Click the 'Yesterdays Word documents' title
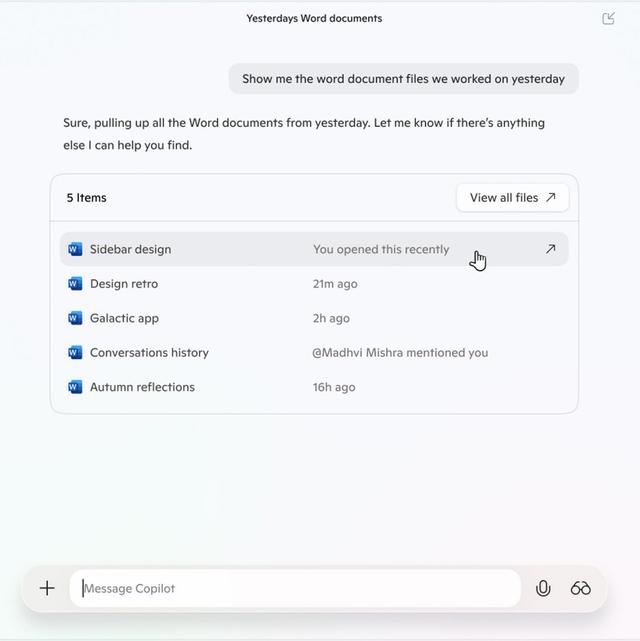The width and height of the screenshot is (640, 641). (314, 18)
